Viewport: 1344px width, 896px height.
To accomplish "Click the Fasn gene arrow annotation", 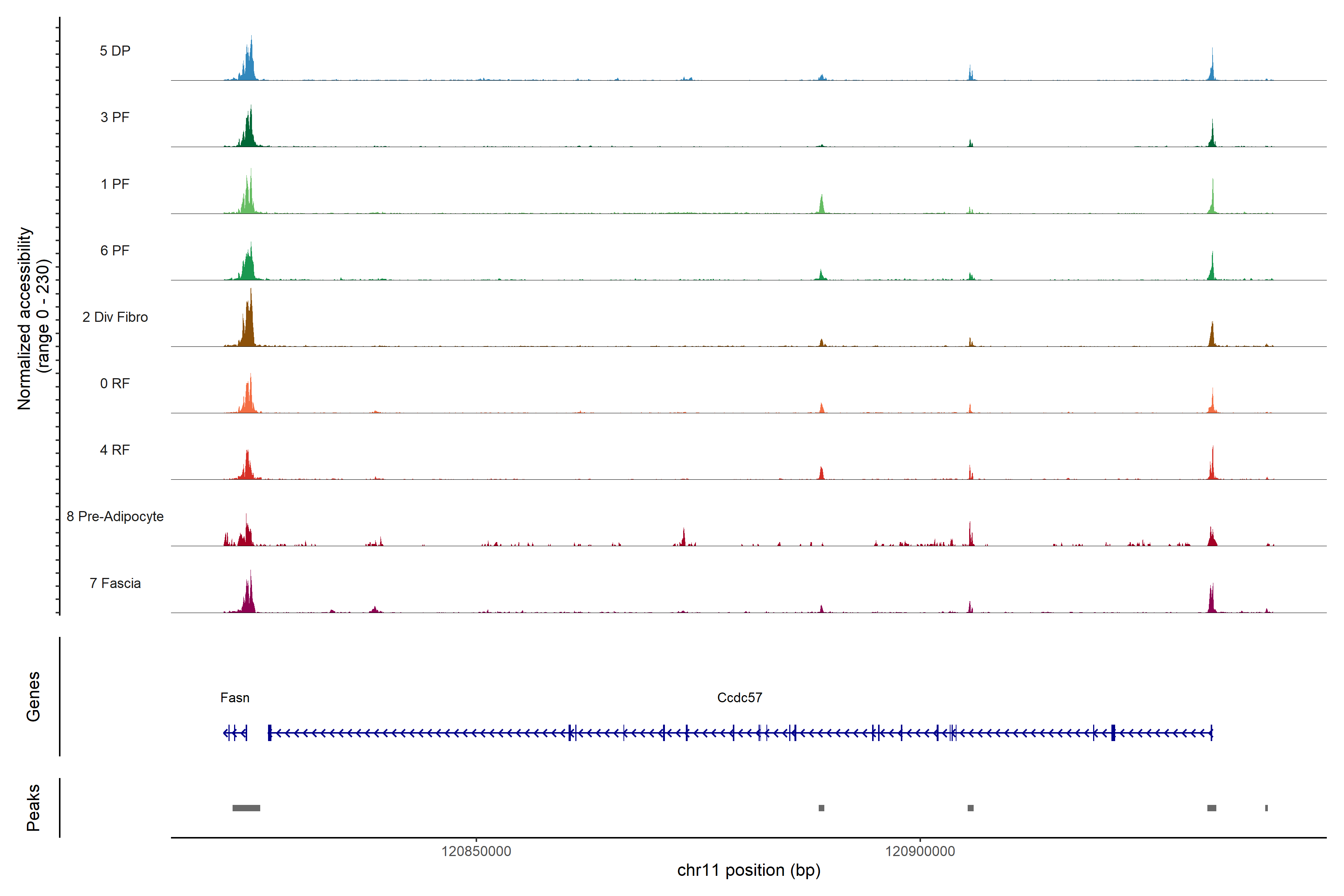I will (x=236, y=733).
